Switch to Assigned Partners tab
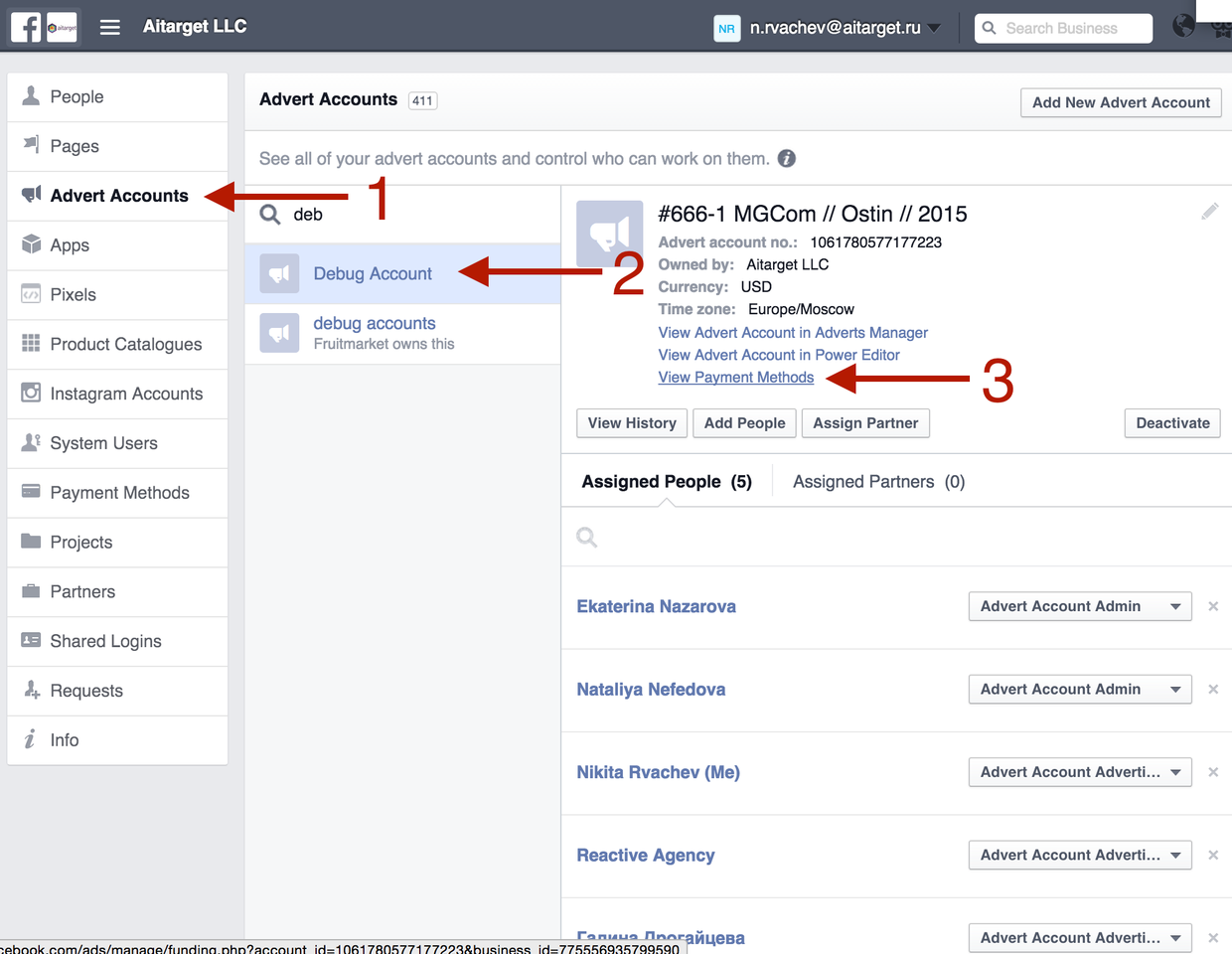This screenshot has width=1232, height=954. click(879, 482)
